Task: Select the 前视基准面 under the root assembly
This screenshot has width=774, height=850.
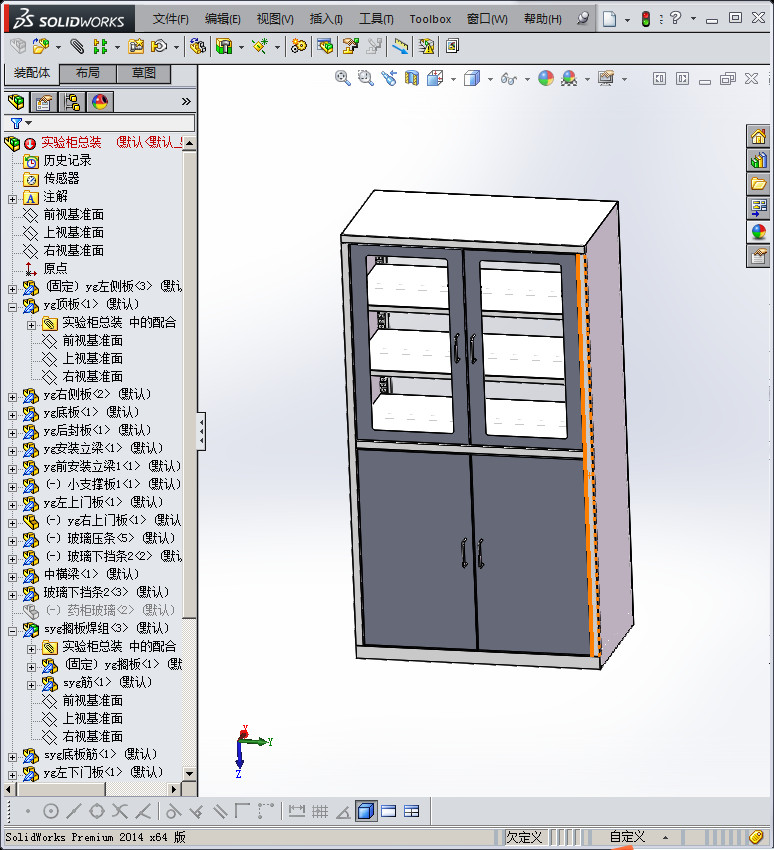Action: tap(73, 215)
